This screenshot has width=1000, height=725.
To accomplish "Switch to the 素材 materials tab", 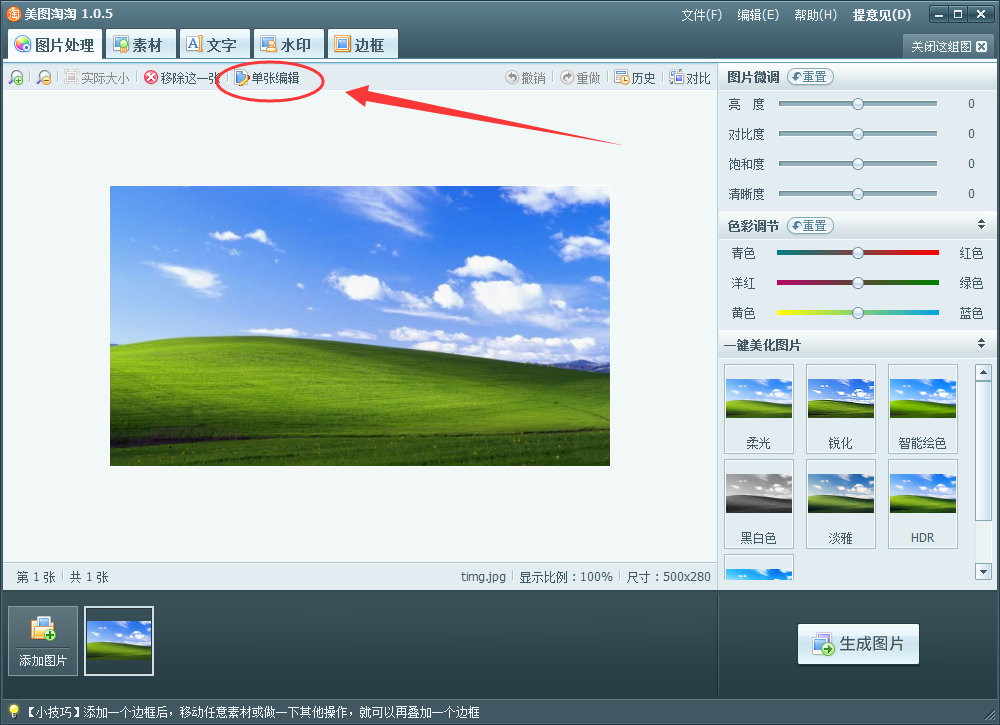I will (140, 43).
